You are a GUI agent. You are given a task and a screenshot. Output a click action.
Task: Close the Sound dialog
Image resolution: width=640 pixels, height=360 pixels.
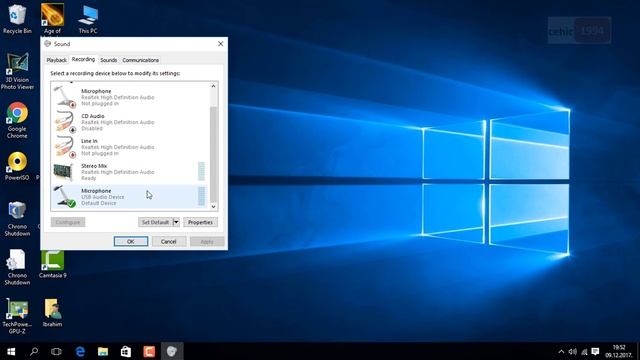(220, 44)
